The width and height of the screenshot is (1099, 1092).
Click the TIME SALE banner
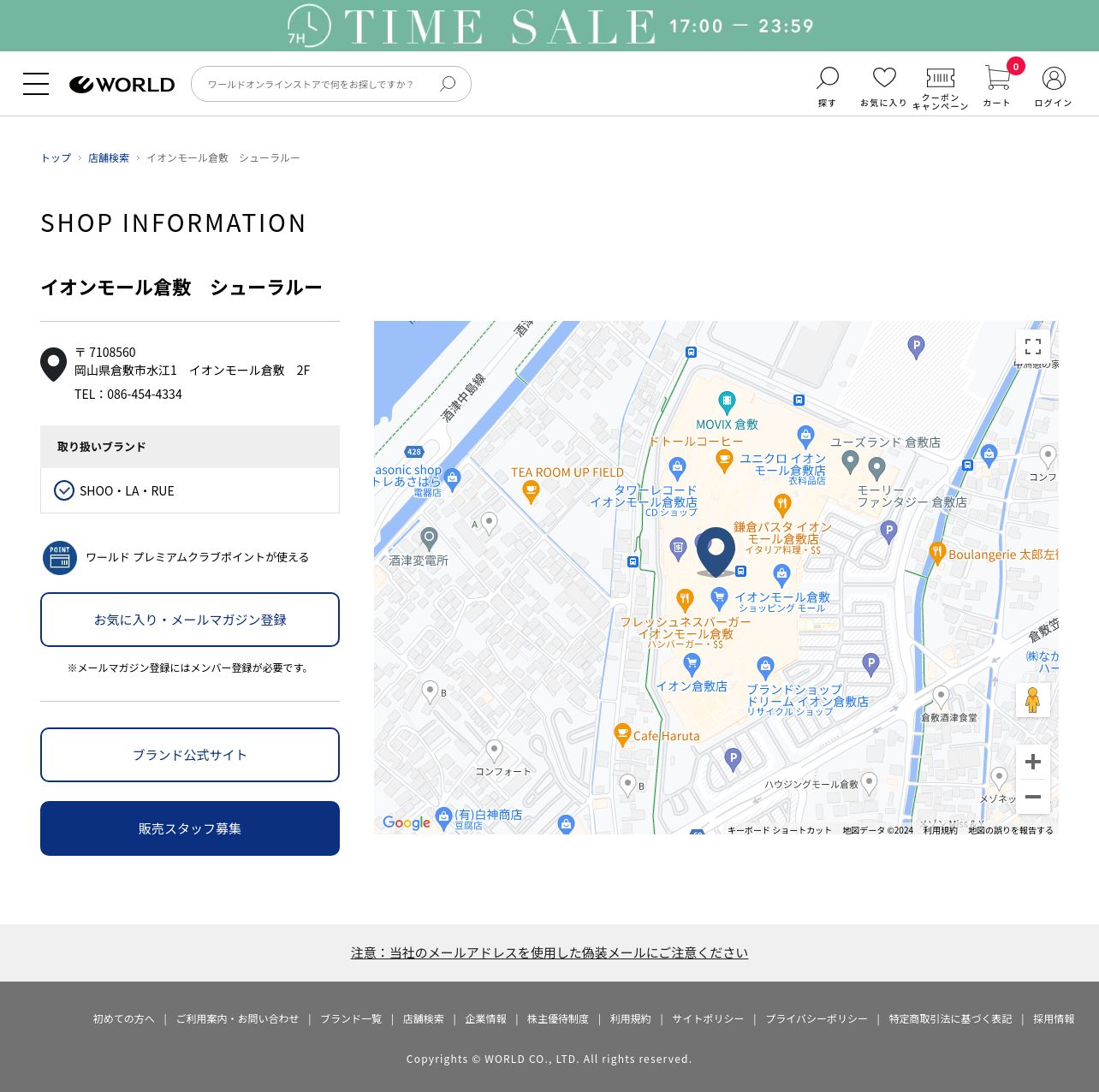(x=549, y=26)
